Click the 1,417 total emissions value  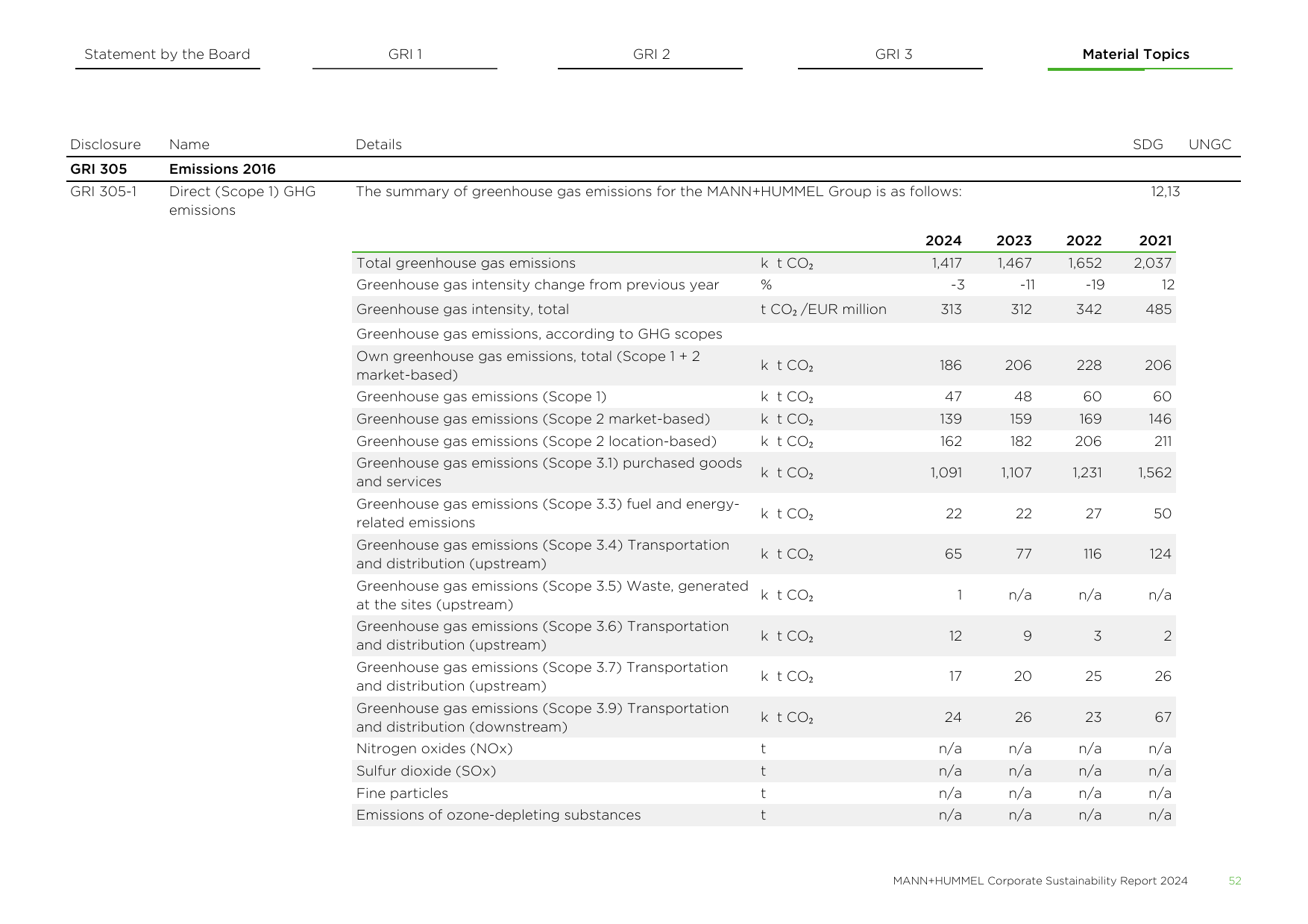click(946, 263)
